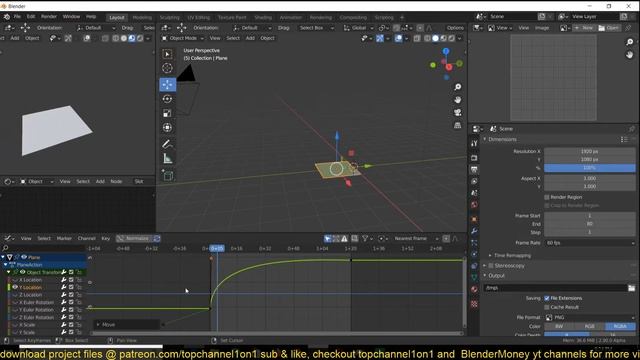Uncheck File Extensions checkbox

[547, 298]
